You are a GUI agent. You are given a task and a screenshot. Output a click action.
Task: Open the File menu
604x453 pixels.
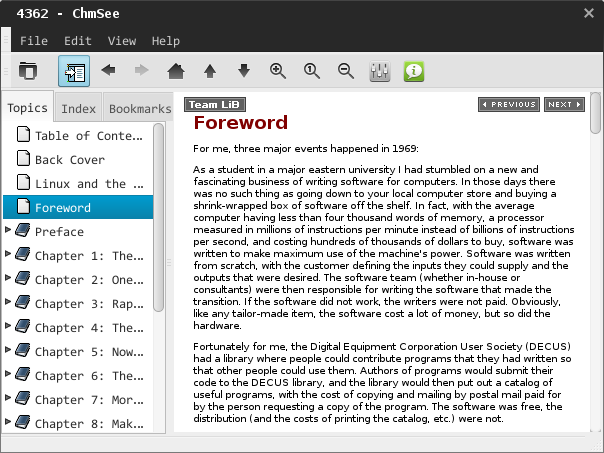coord(34,41)
